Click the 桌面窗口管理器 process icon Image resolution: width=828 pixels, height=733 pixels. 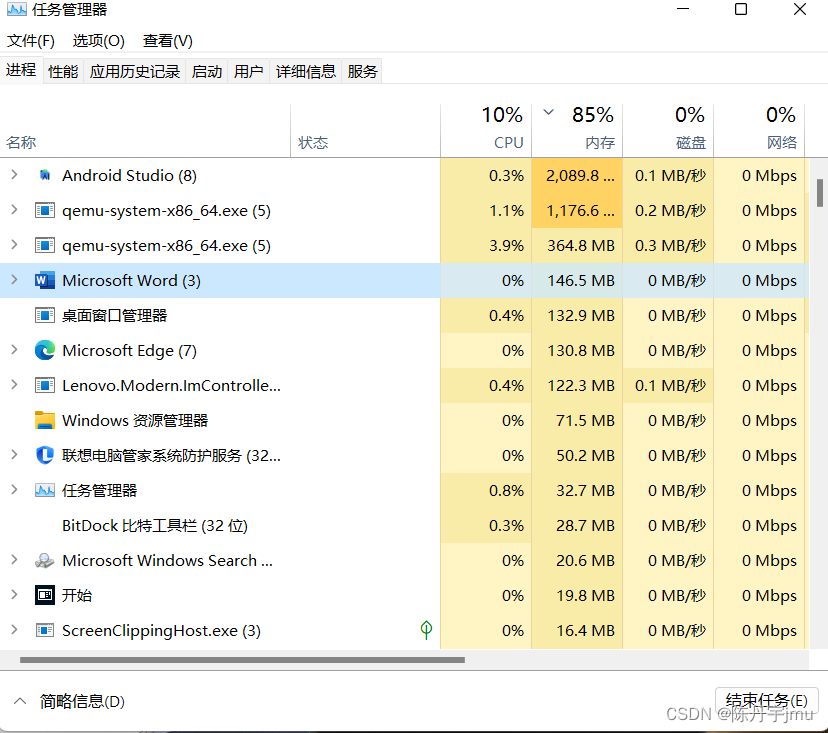coord(45,315)
